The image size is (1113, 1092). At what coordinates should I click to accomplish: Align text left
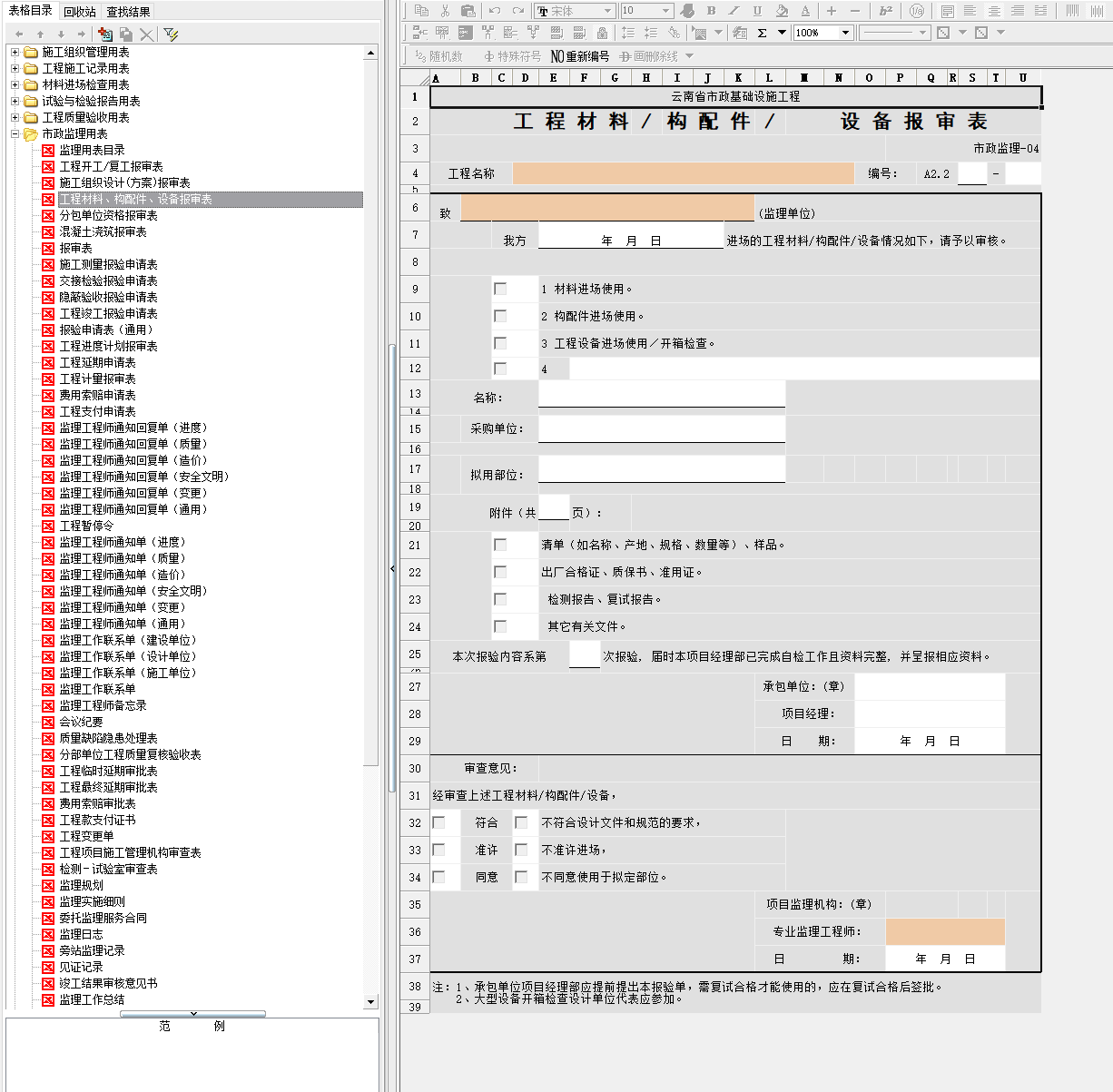970,11
